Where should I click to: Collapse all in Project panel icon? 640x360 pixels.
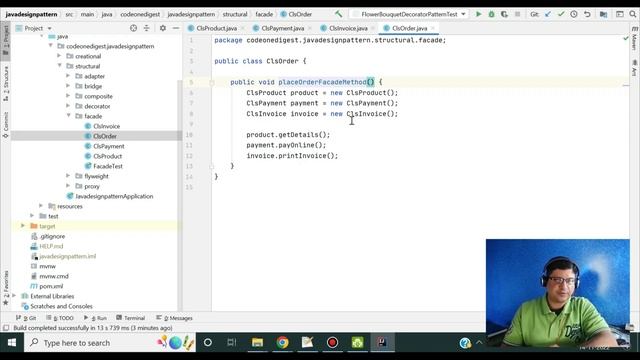coord(147,28)
